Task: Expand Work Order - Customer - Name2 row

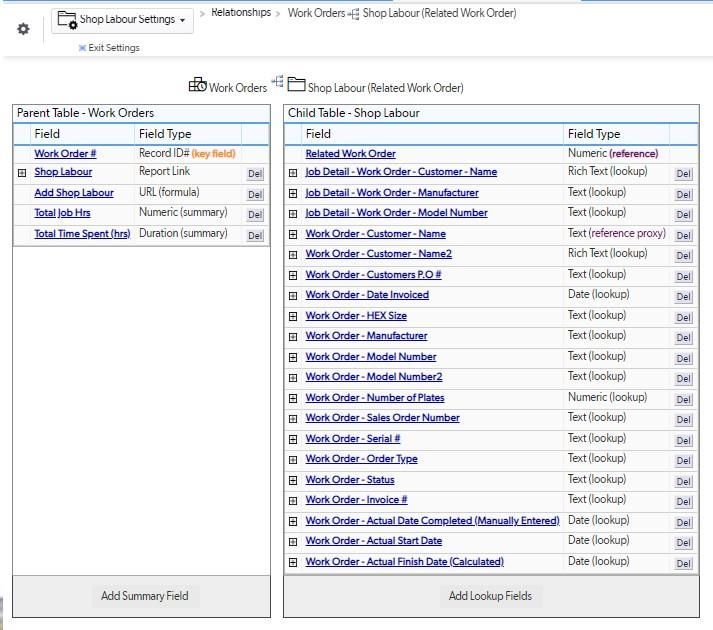Action: coord(293,255)
